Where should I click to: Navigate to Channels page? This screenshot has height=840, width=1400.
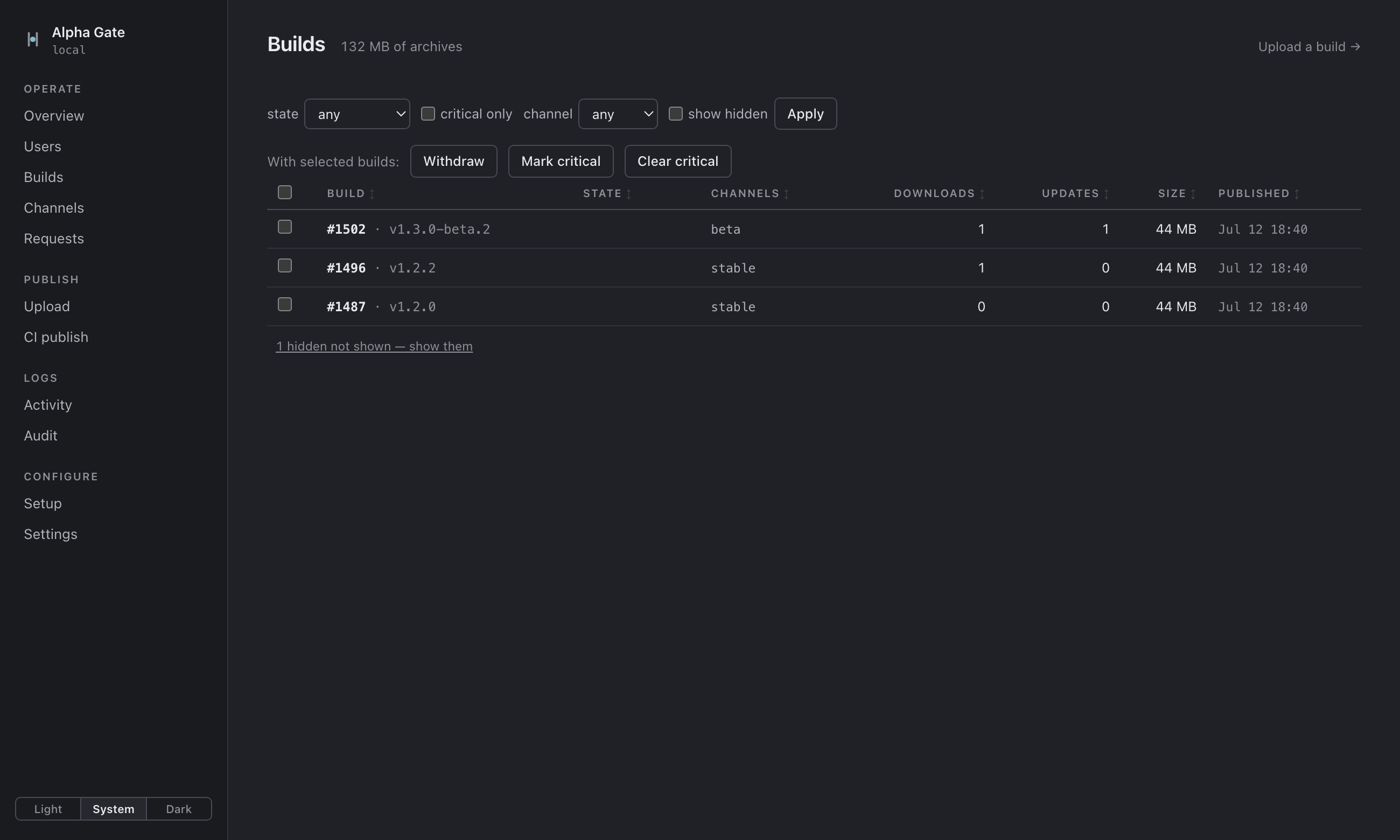coord(54,208)
